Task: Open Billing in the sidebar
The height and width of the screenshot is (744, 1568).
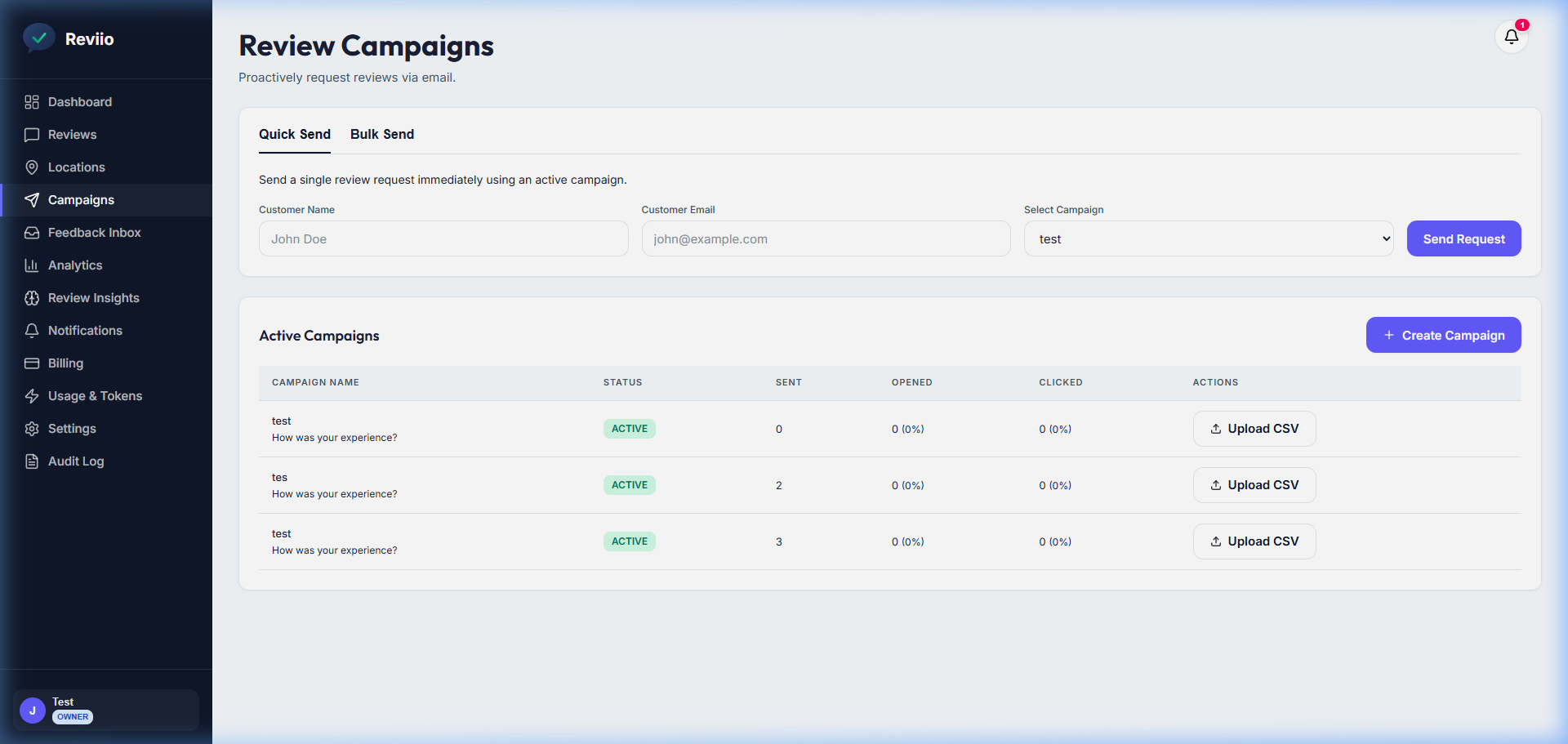Action: pos(106,363)
